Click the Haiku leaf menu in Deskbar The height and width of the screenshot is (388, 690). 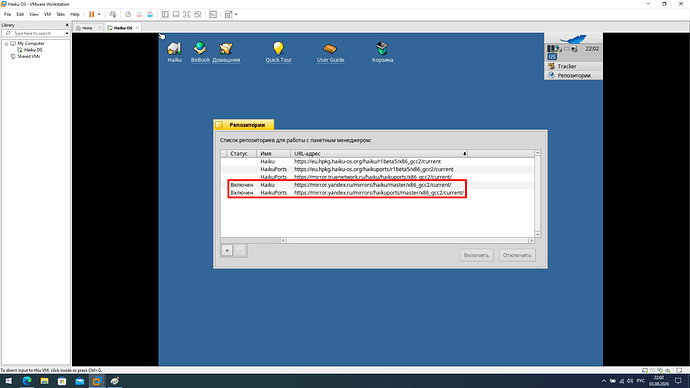tap(573, 39)
